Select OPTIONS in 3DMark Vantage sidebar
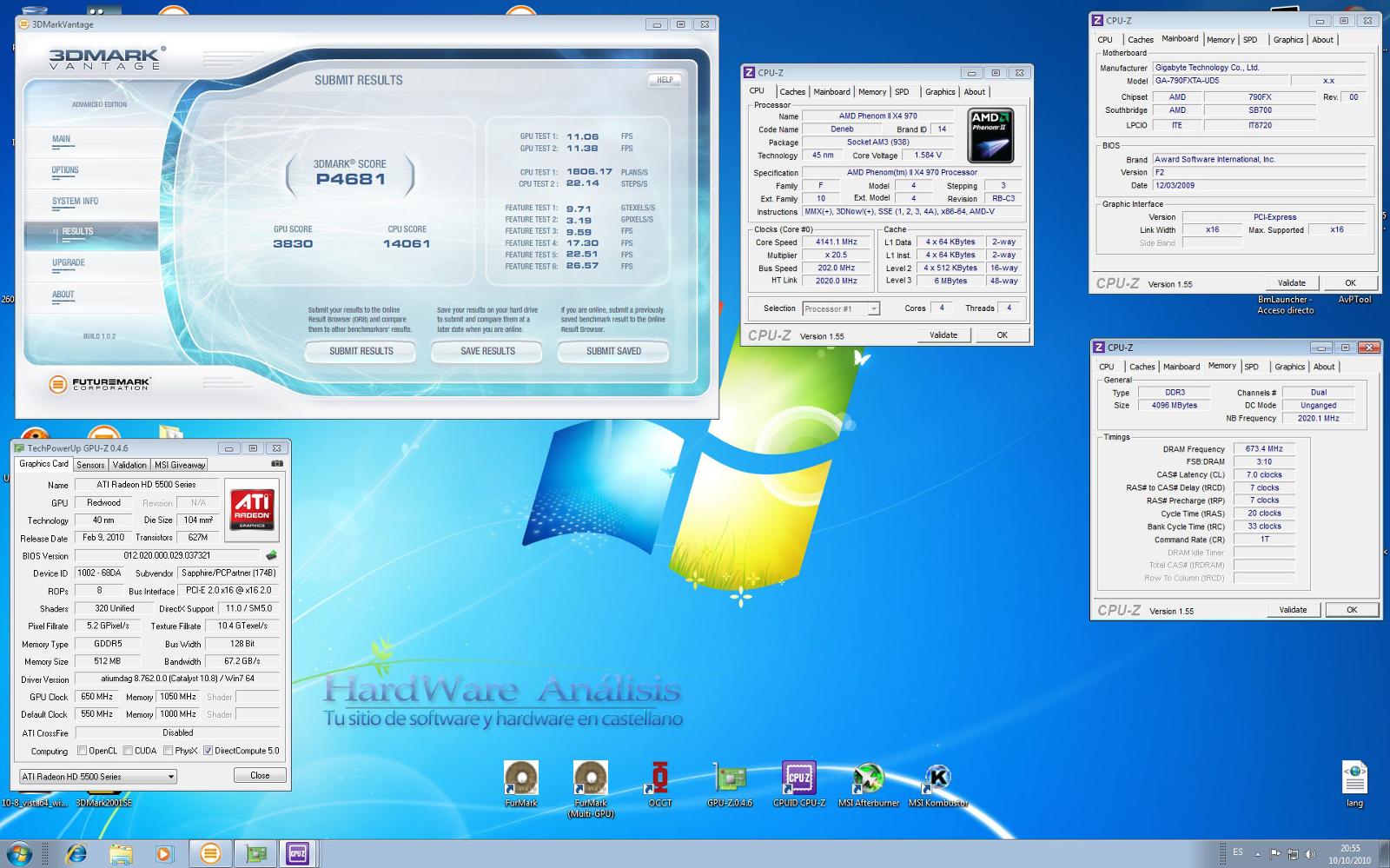Screen dimensions: 1390x868 point(65,170)
